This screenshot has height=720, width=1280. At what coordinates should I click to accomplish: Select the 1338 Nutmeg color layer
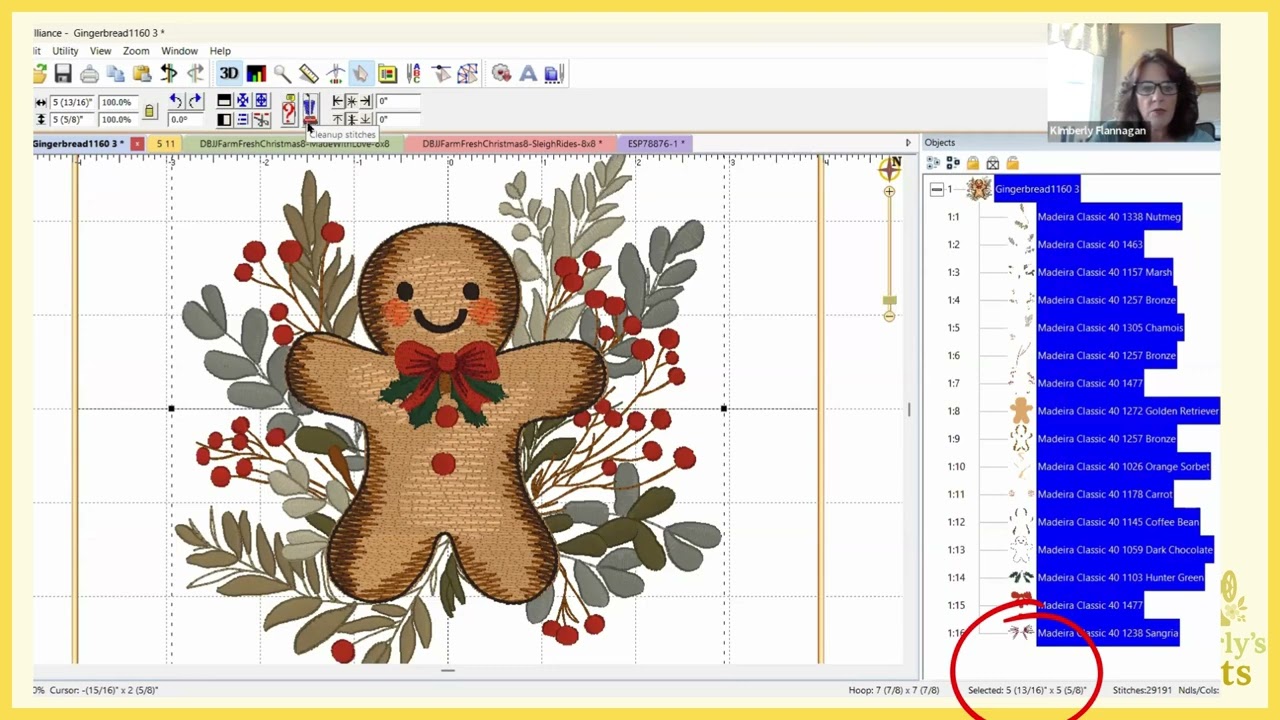coord(1109,217)
